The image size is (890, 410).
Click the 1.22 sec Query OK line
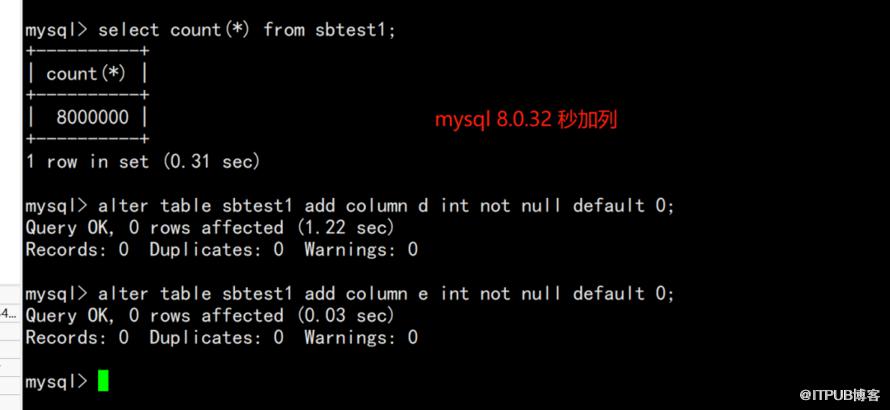click(x=210, y=228)
